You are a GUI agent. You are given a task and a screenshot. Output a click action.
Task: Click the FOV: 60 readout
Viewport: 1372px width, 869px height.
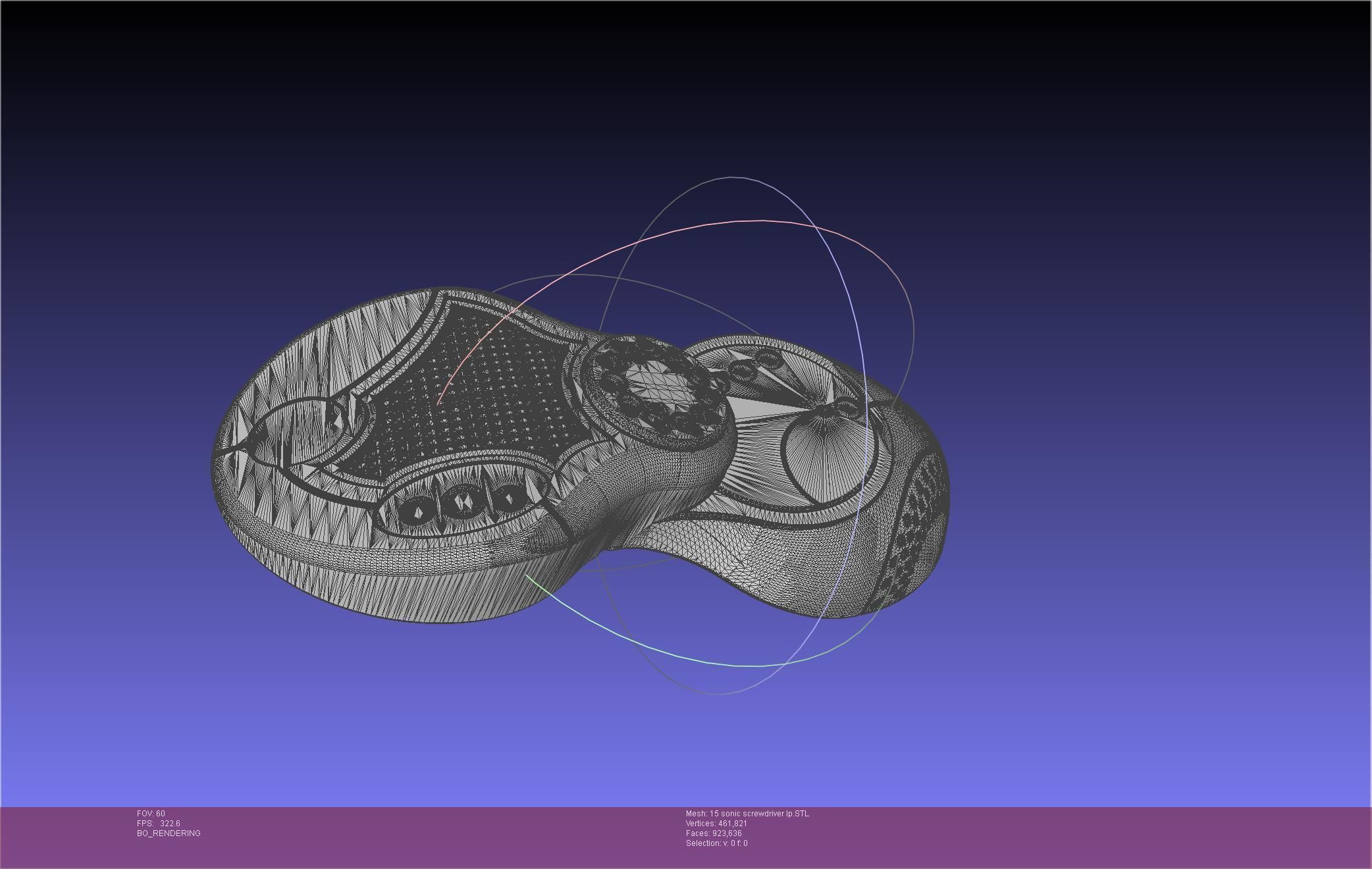click(151, 814)
